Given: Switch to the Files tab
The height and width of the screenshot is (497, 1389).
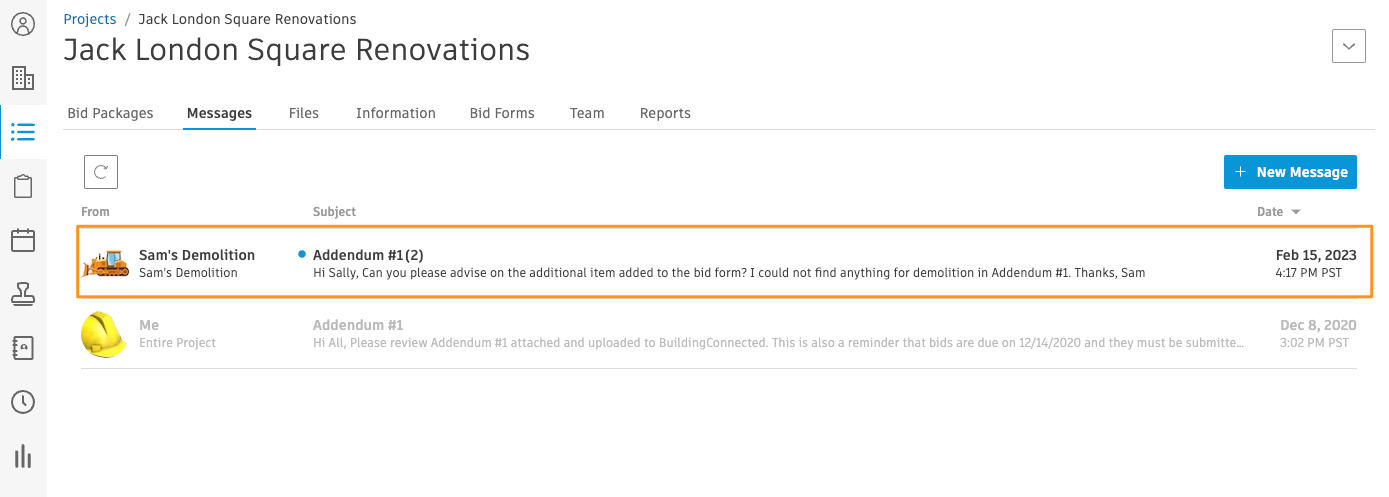Looking at the screenshot, I should click(x=304, y=113).
